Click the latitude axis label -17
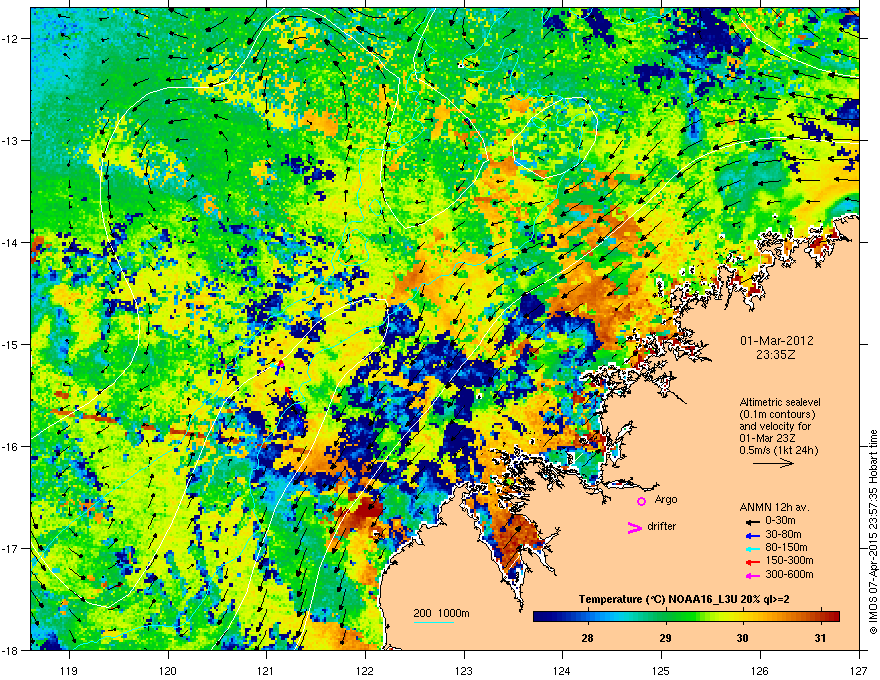This screenshot has height=680, width=880. (11, 548)
